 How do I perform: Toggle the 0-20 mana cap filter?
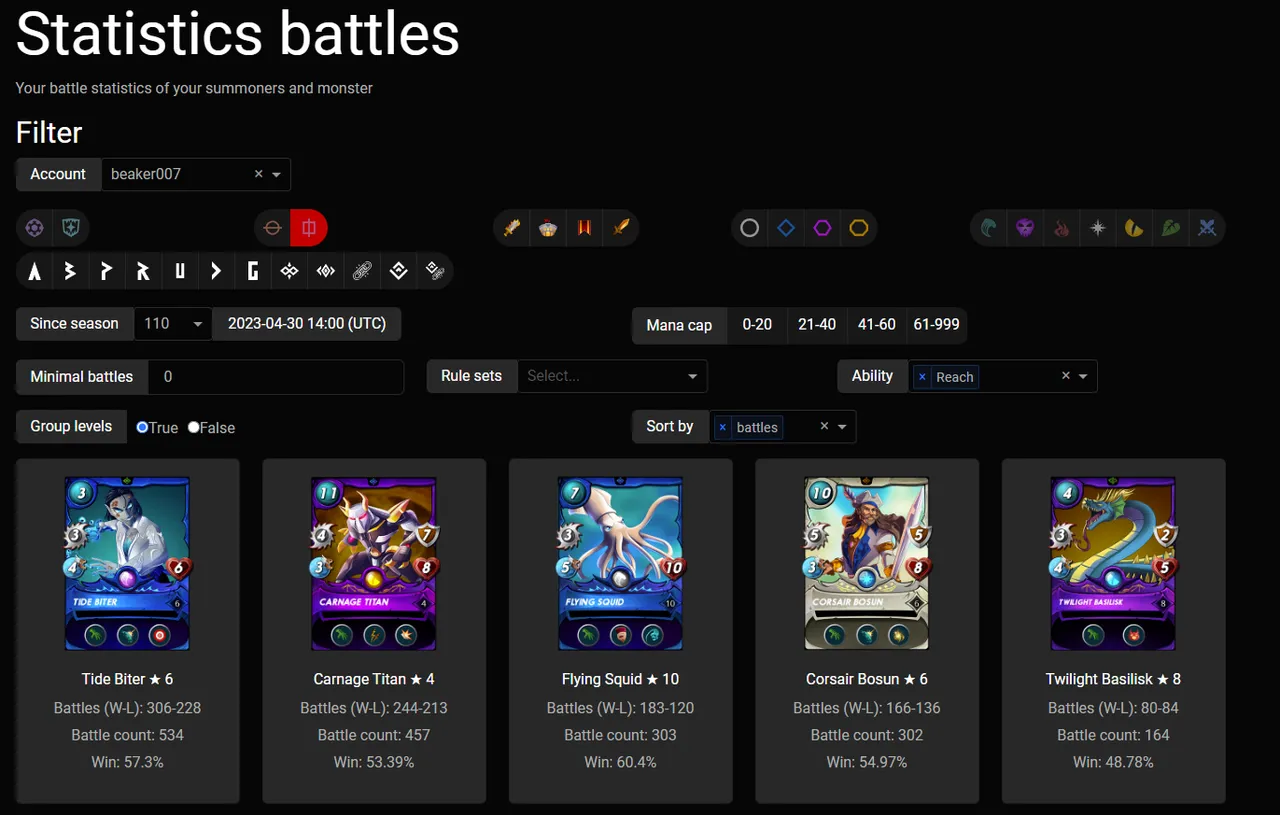(757, 325)
